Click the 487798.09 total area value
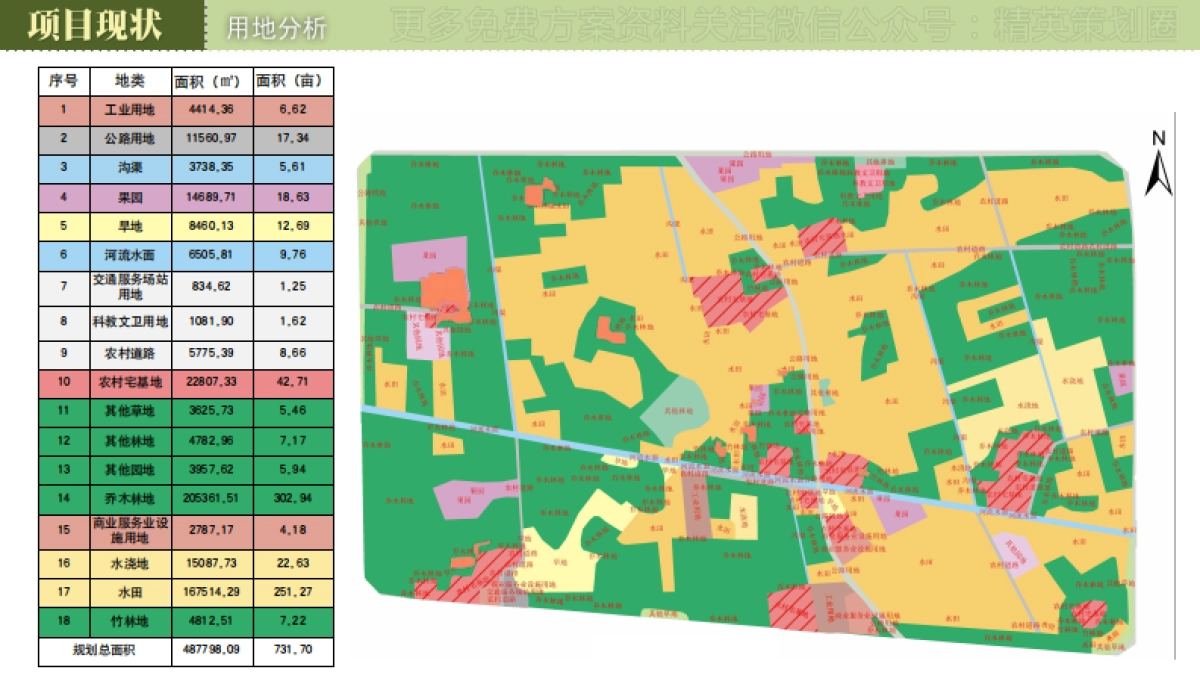 point(212,650)
